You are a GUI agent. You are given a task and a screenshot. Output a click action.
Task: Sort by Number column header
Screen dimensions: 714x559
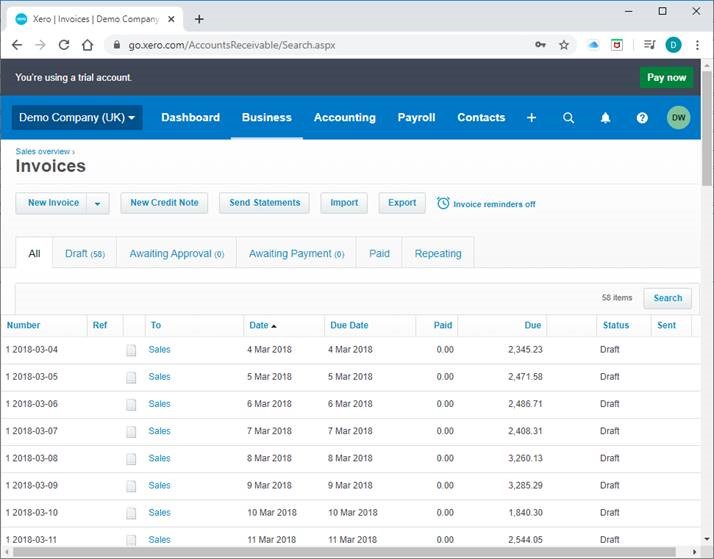(23, 325)
